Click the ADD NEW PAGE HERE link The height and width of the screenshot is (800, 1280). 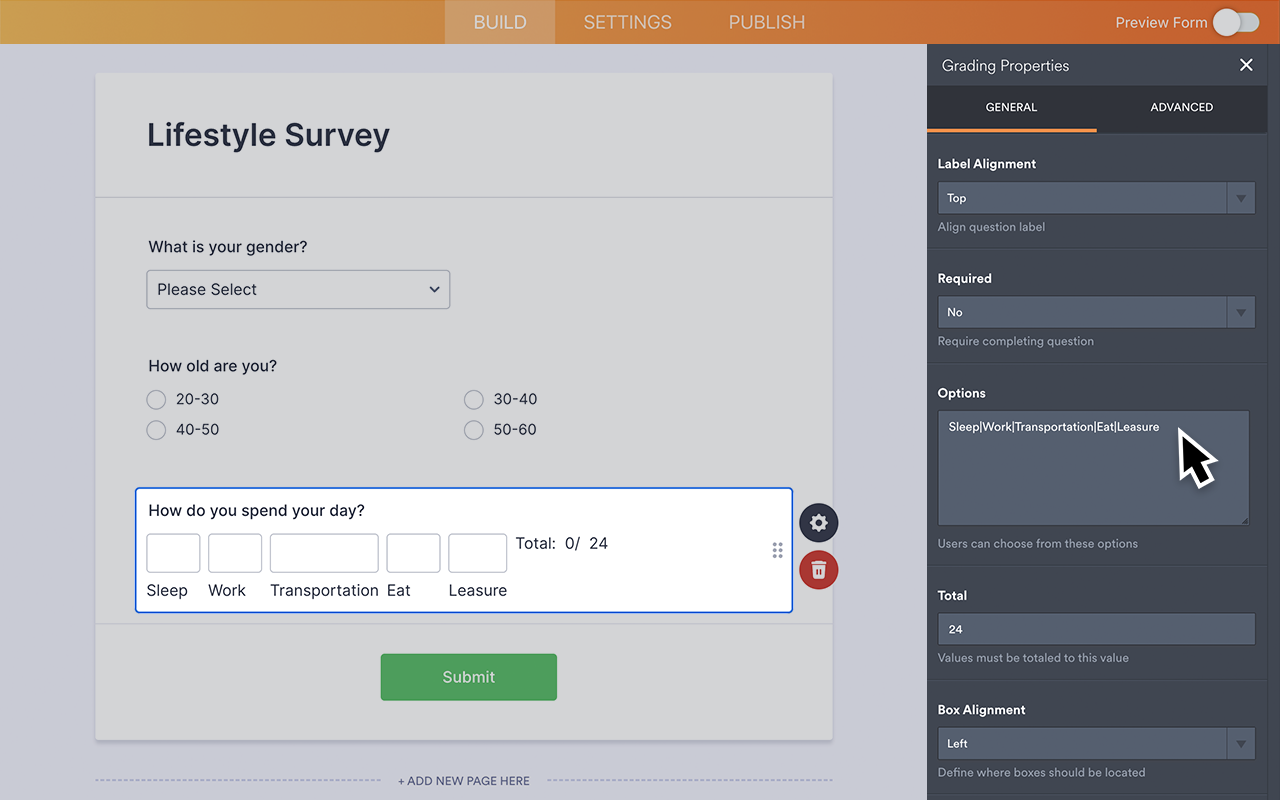[463, 780]
